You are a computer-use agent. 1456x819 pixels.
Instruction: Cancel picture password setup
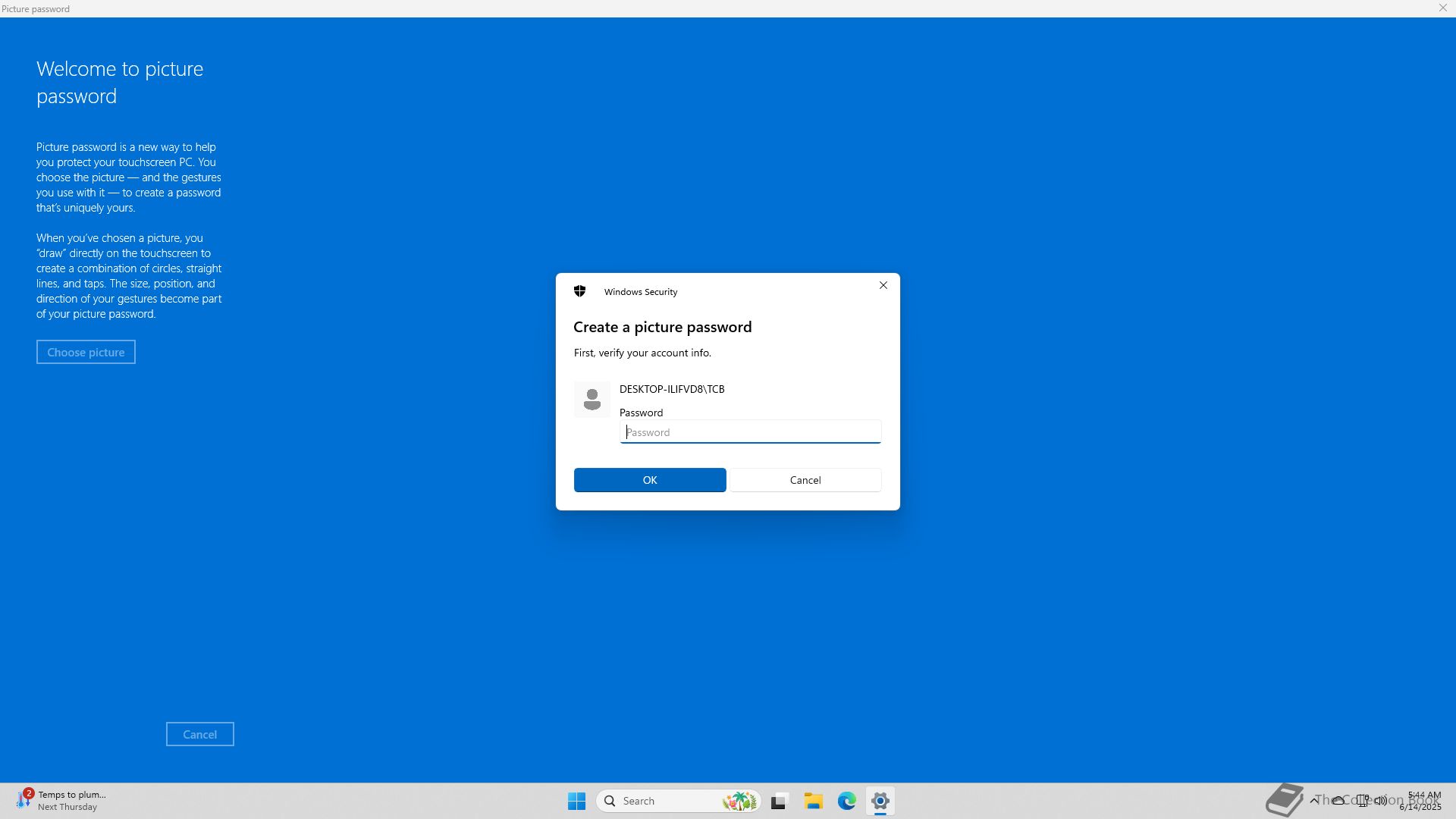coord(199,734)
